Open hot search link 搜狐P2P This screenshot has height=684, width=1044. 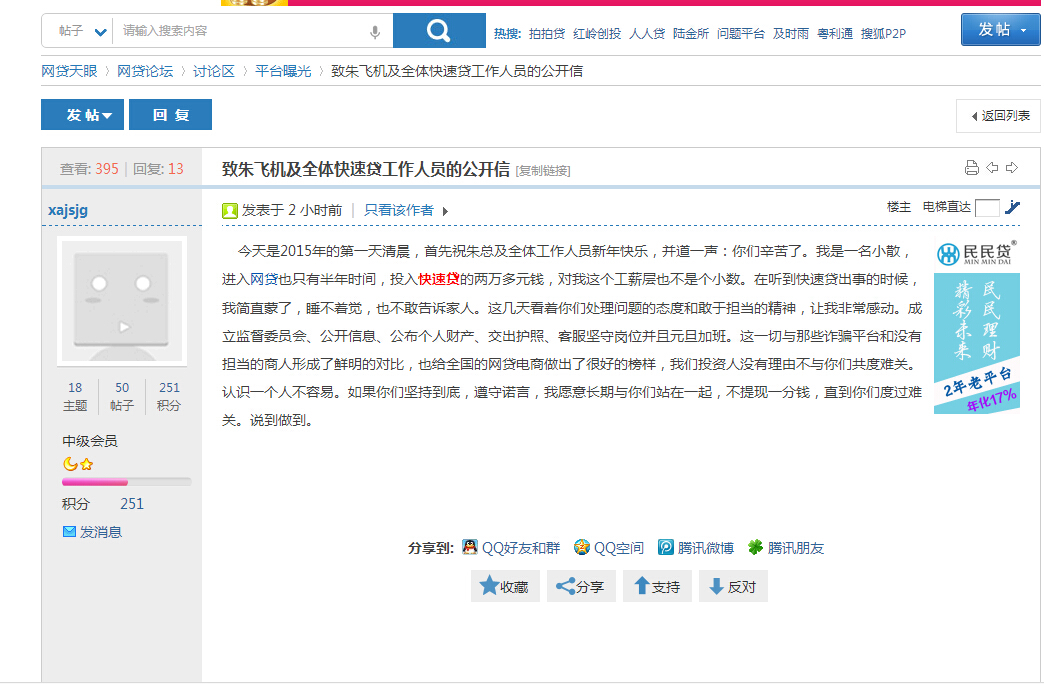click(883, 33)
